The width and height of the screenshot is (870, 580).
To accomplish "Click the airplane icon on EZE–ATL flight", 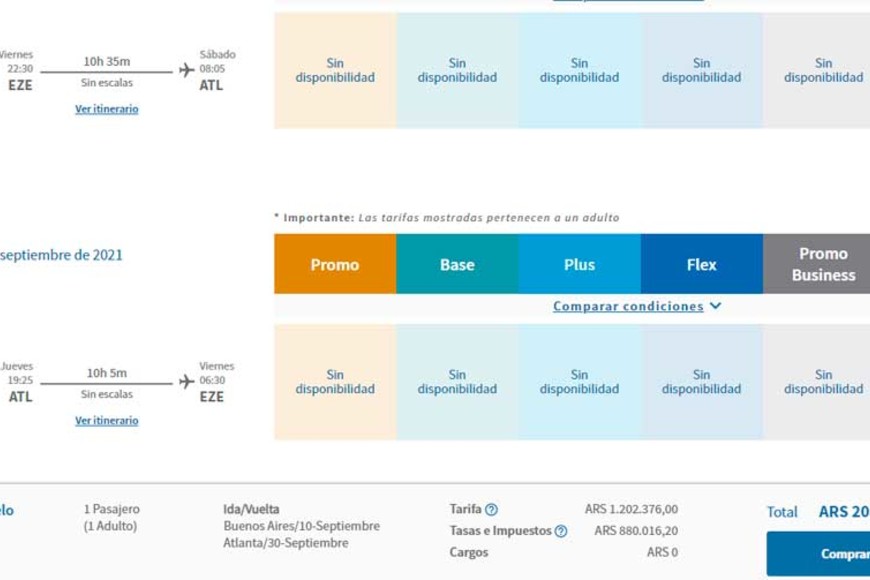I will [186, 70].
